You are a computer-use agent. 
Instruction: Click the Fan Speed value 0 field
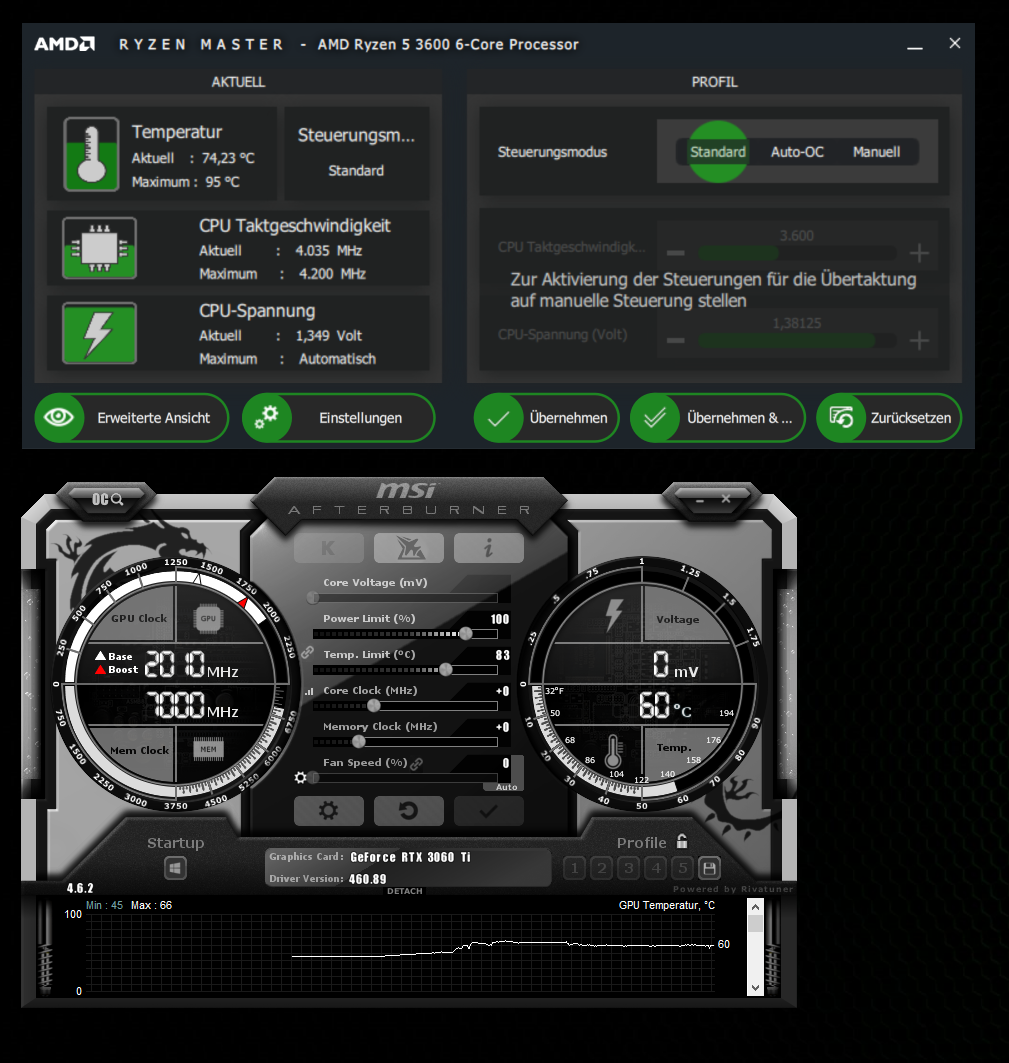coord(506,763)
